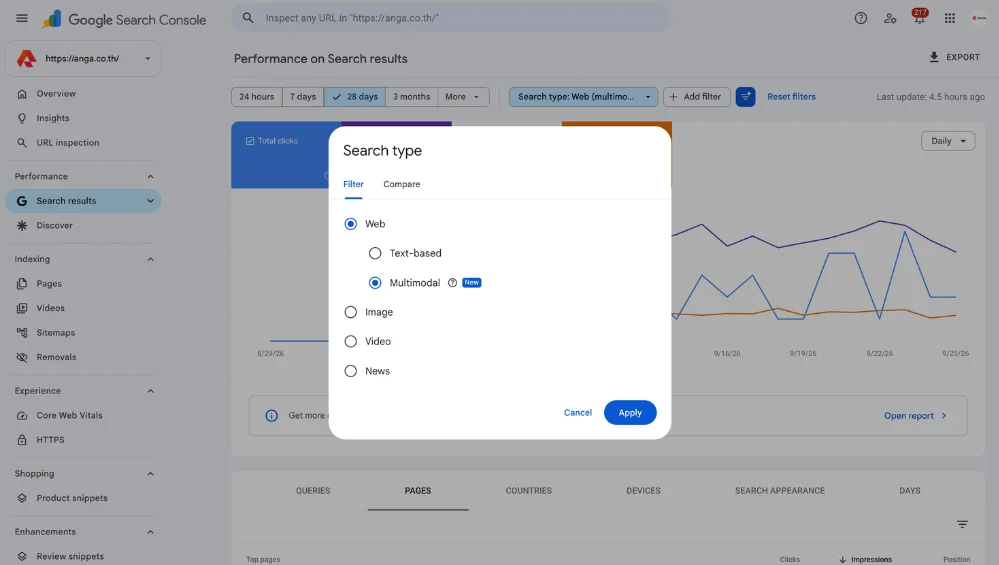The image size is (999, 565).
Task: Open the Help question mark icon
Action: (x=861, y=18)
